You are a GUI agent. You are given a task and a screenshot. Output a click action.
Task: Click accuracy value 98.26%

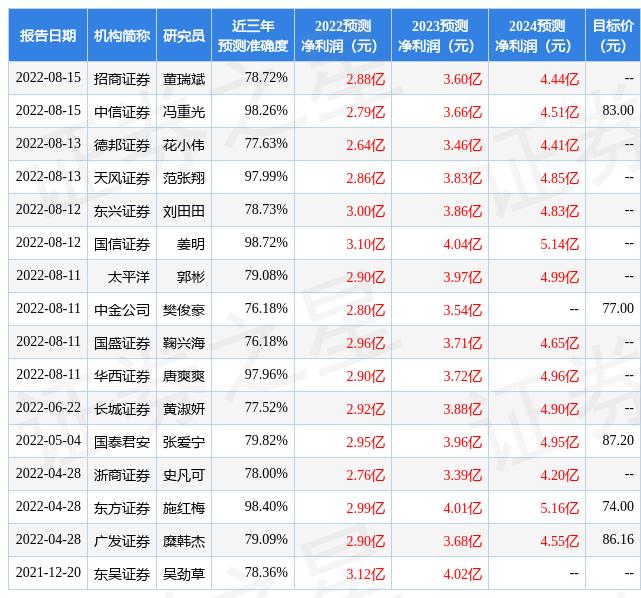coord(266,110)
